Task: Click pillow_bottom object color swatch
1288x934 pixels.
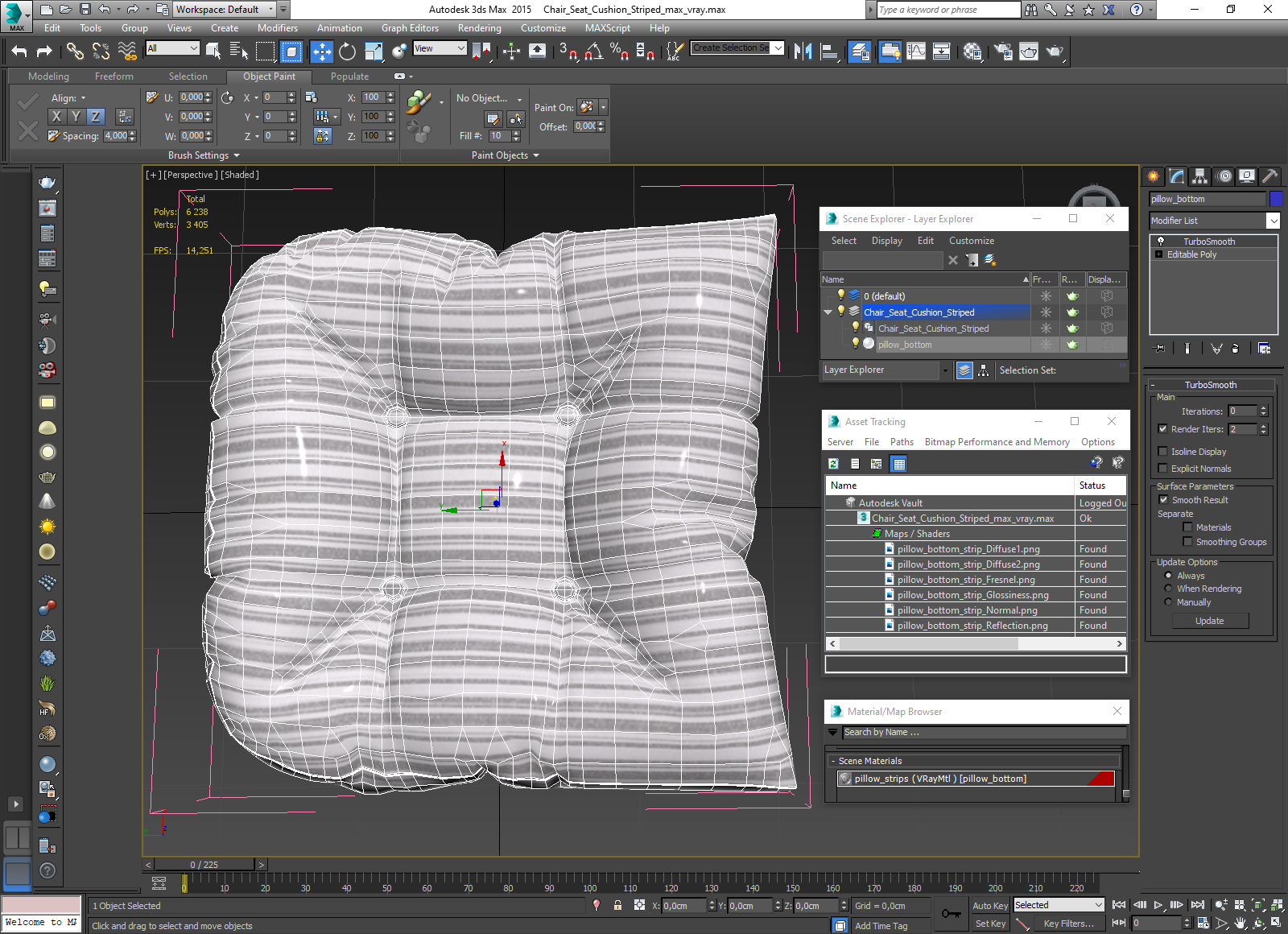Action: click(1276, 199)
